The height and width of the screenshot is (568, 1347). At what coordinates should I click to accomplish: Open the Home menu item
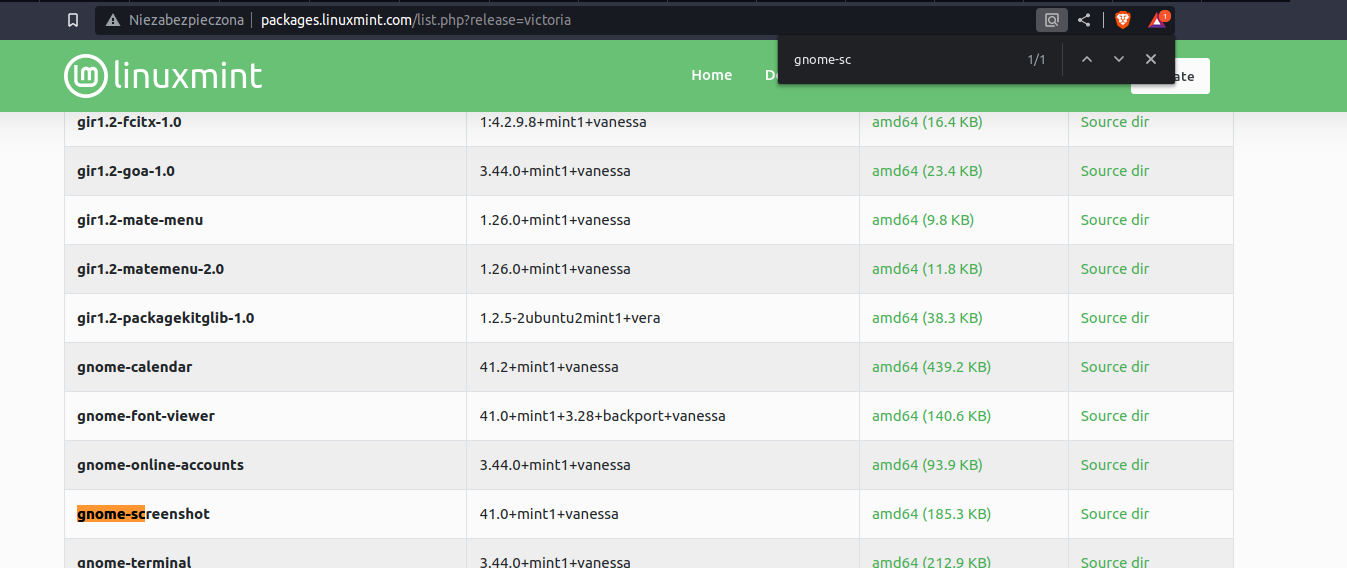click(711, 75)
